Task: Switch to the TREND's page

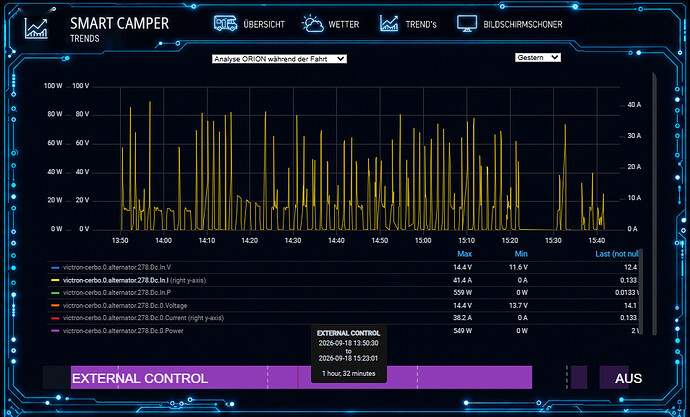Action: point(421,24)
